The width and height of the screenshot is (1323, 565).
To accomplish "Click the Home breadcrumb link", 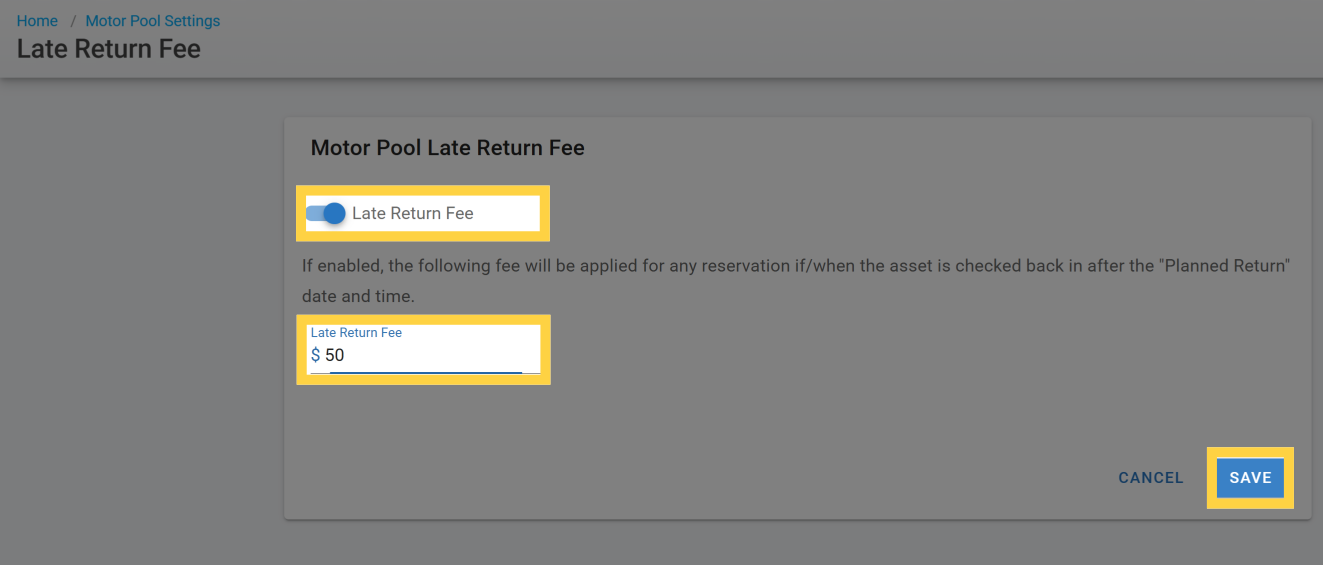I will coord(37,21).
